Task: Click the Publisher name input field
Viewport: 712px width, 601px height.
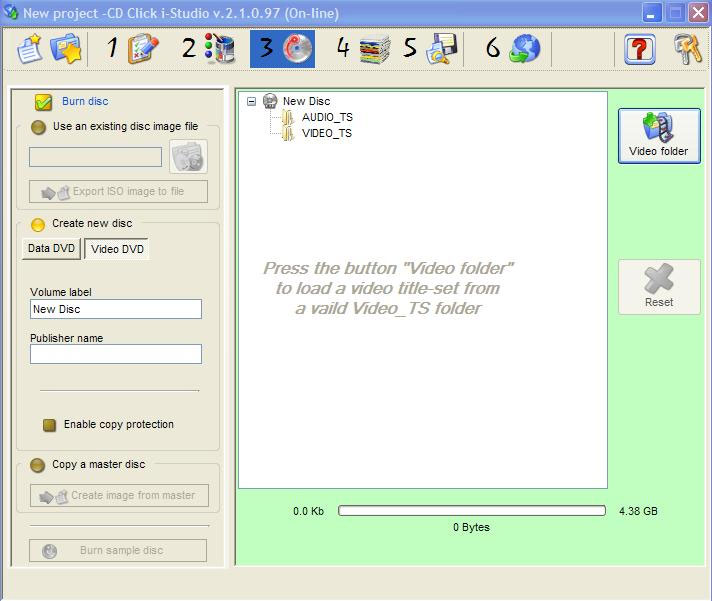Action: [116, 354]
